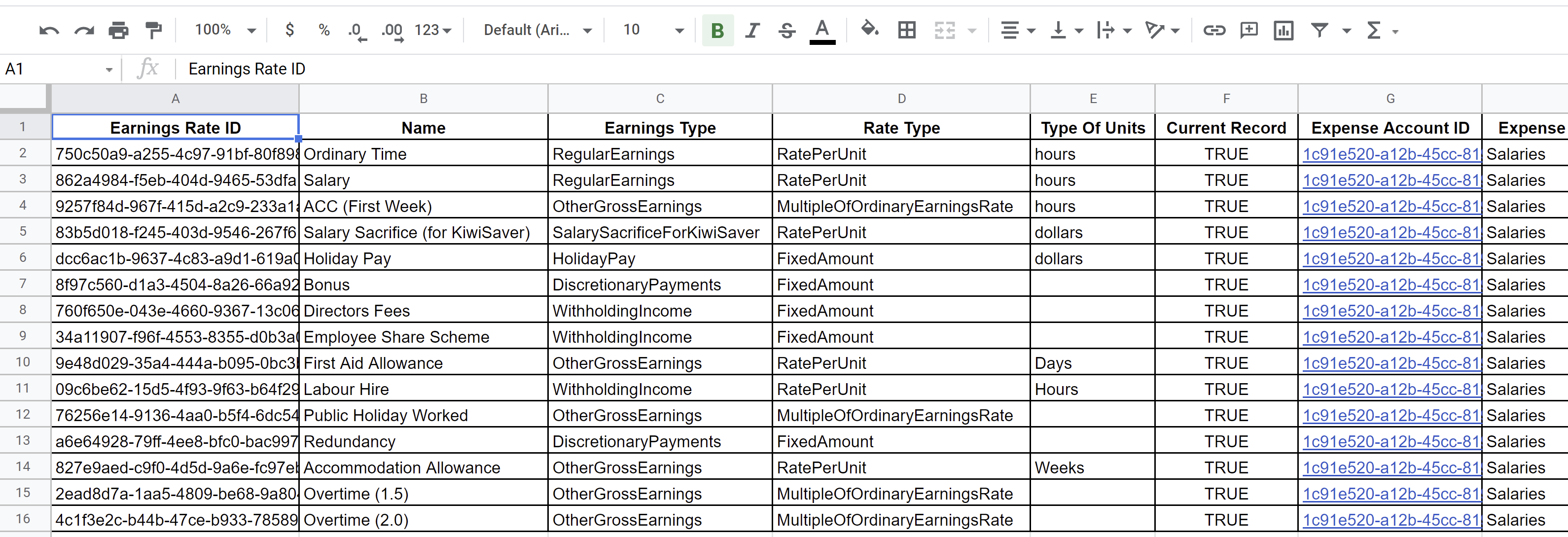Format as percent
Screen dimensions: 1568x537
324,30
